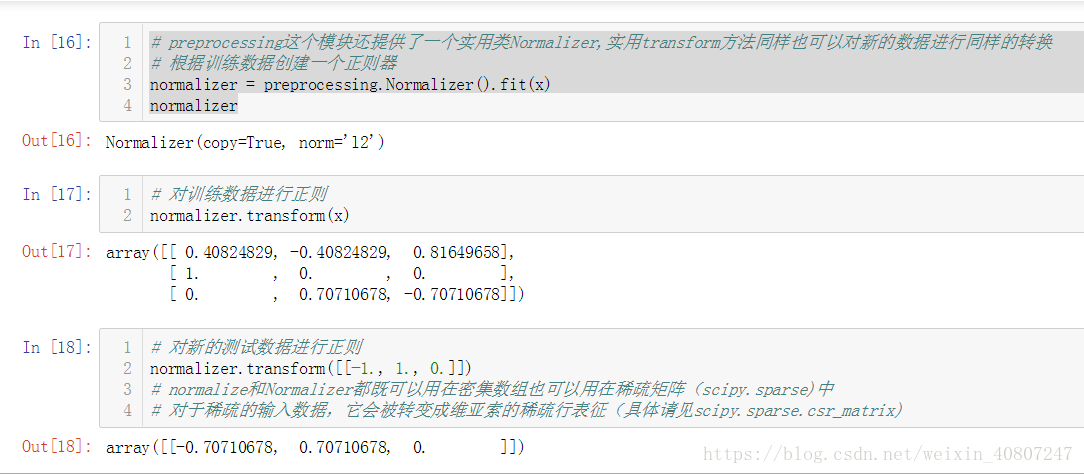
Task: Click the In [16] cell prompt
Action: tap(57, 42)
